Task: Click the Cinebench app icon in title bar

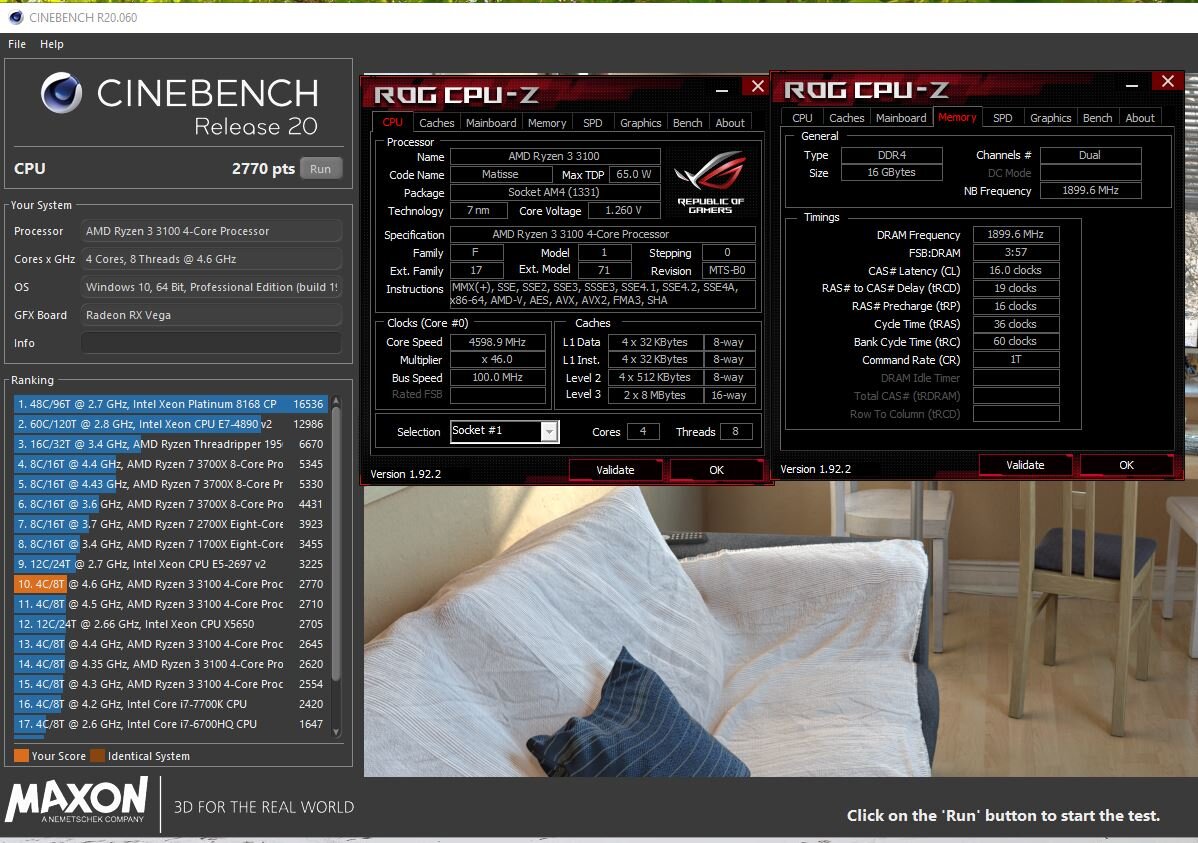Action: point(15,17)
